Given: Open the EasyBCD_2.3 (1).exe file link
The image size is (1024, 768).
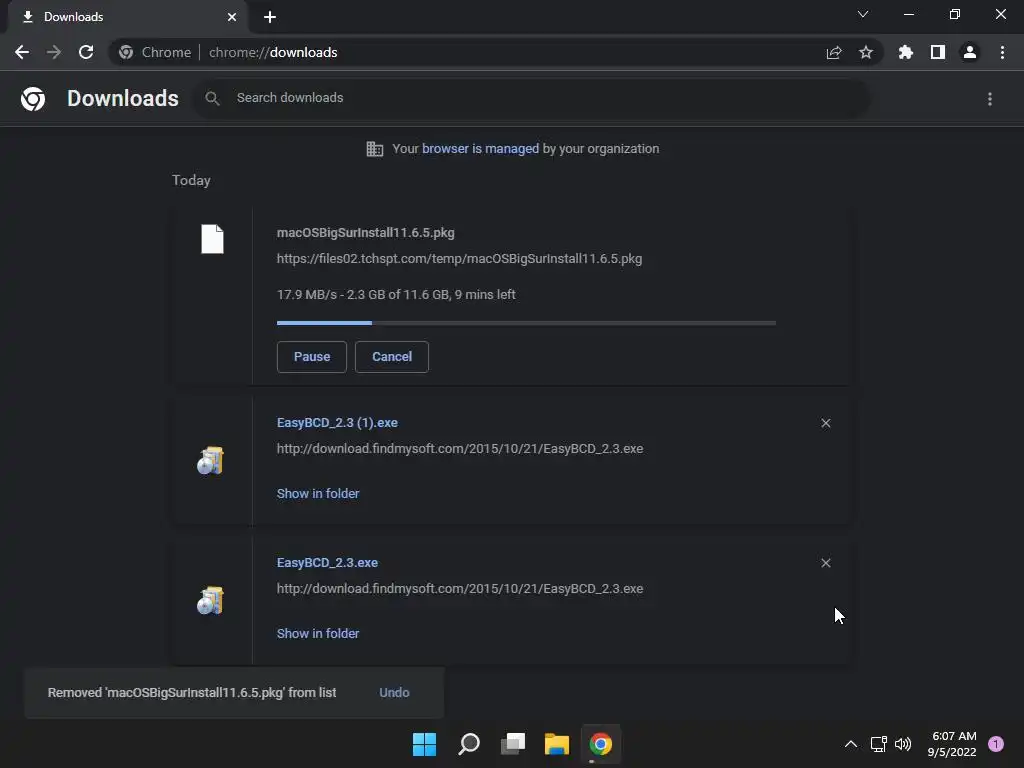Looking at the screenshot, I should [337, 423].
